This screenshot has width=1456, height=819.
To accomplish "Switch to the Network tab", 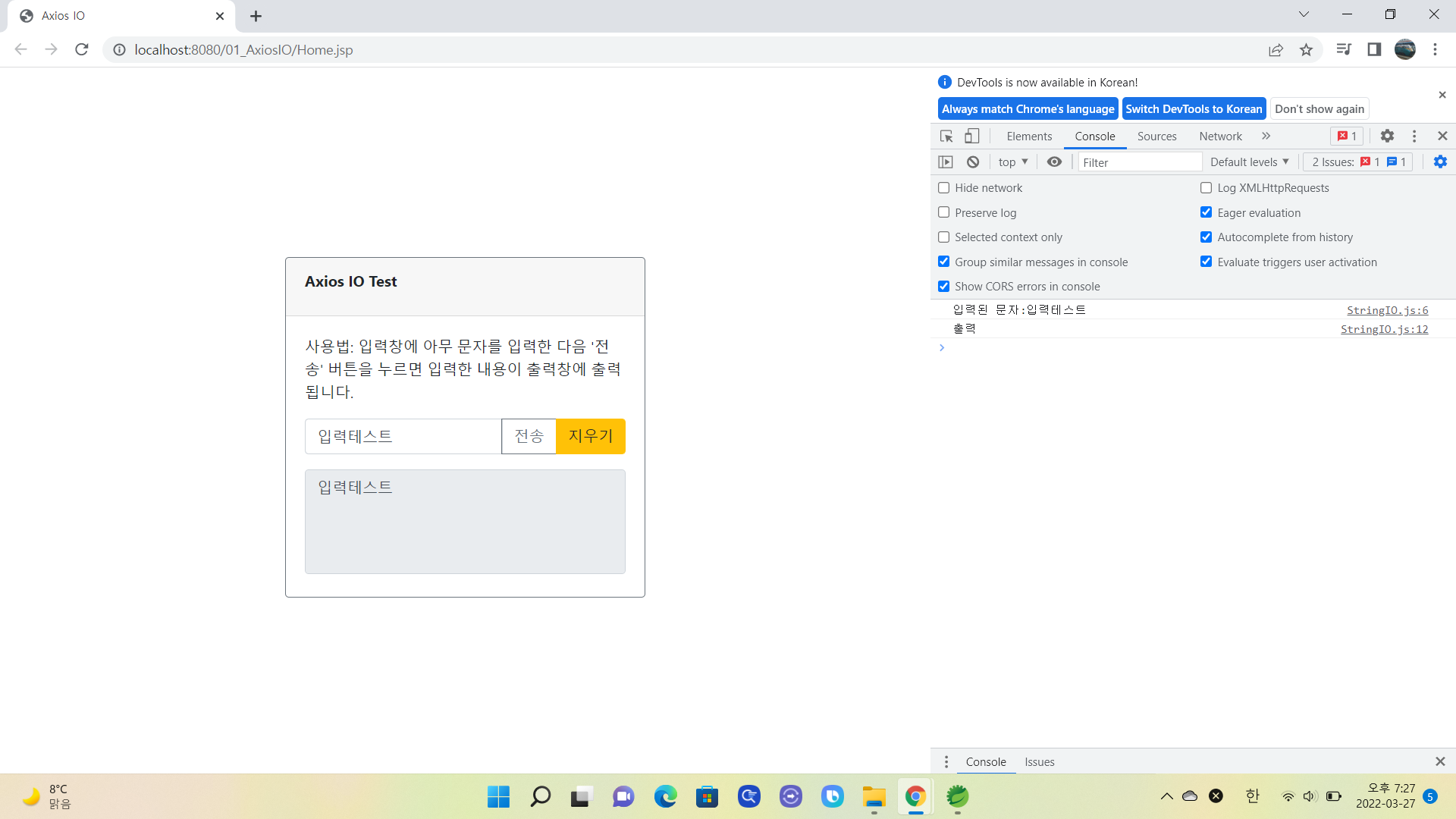I will (x=1220, y=136).
